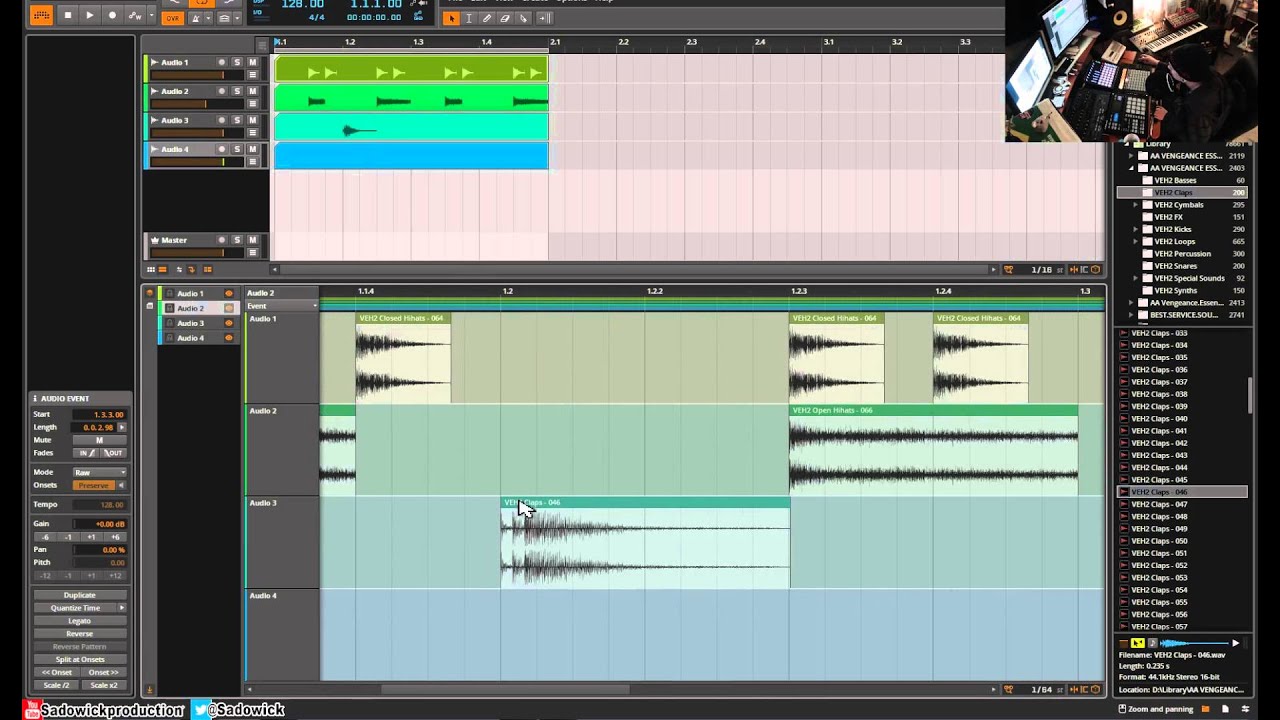1280x720 pixels.
Task: Play the sample preview in the browser
Action: coord(1235,643)
